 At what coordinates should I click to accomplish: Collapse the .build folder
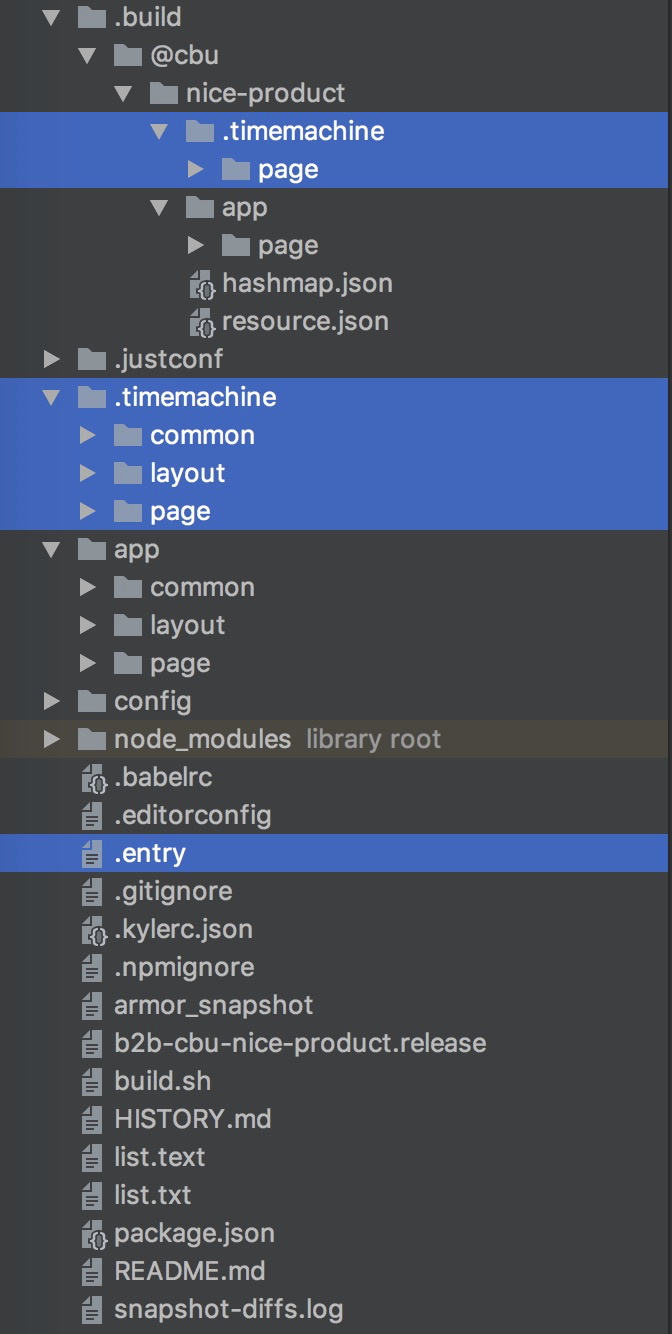pos(52,18)
